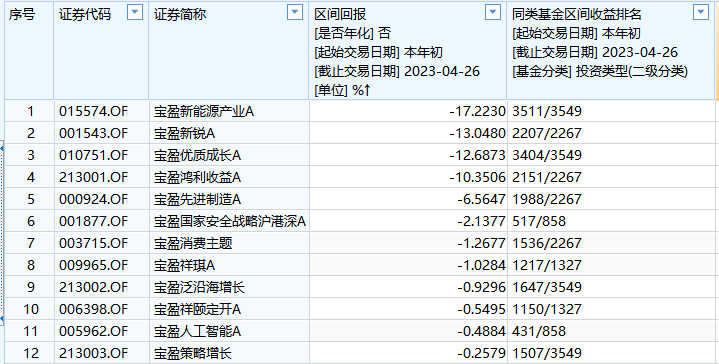Click fund name 宝盈国家安全战略沪港深A

(230, 221)
